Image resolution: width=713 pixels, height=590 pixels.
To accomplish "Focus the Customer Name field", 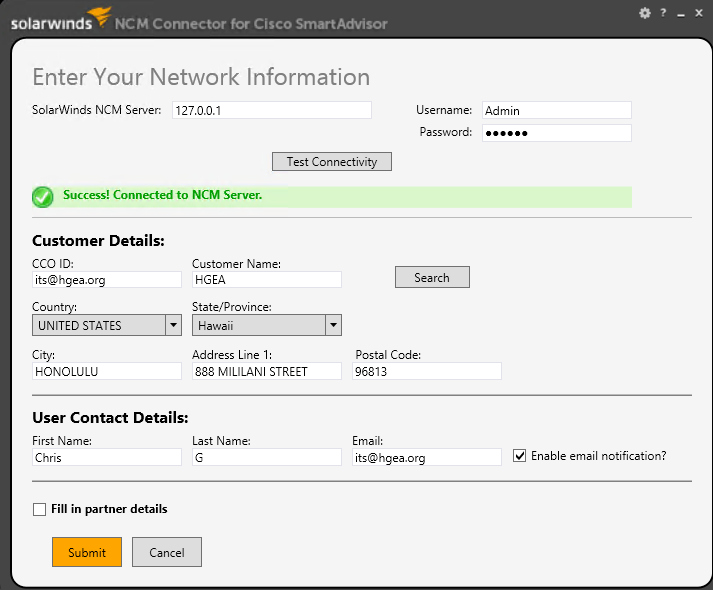I will (x=266, y=280).
